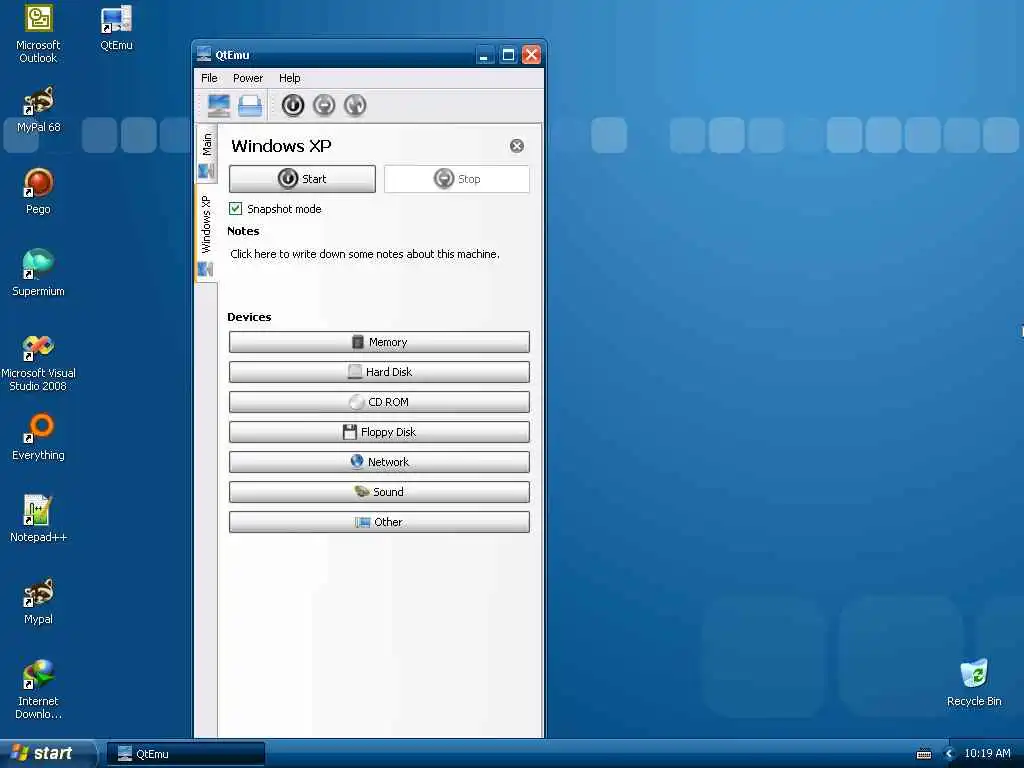Viewport: 1024px width, 768px height.
Task: Switch to the Main vertical tab
Action: (206, 154)
